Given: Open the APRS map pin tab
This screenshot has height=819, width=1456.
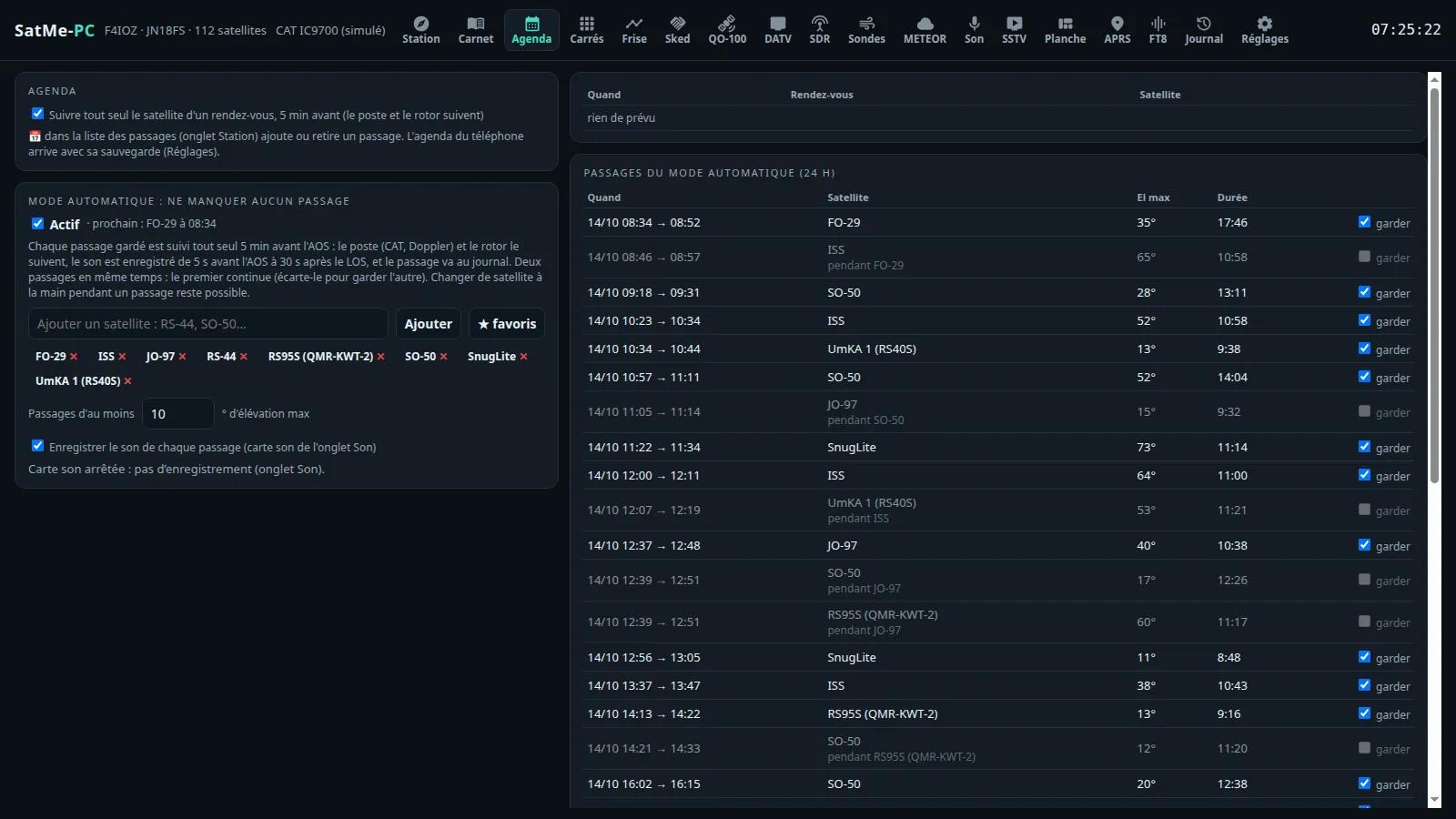Looking at the screenshot, I should point(1117,30).
